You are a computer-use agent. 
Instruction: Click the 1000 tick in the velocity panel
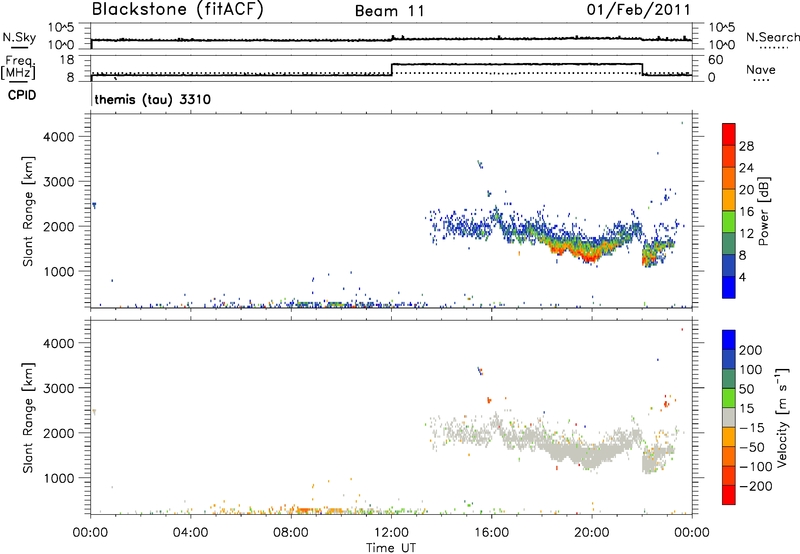[58, 478]
